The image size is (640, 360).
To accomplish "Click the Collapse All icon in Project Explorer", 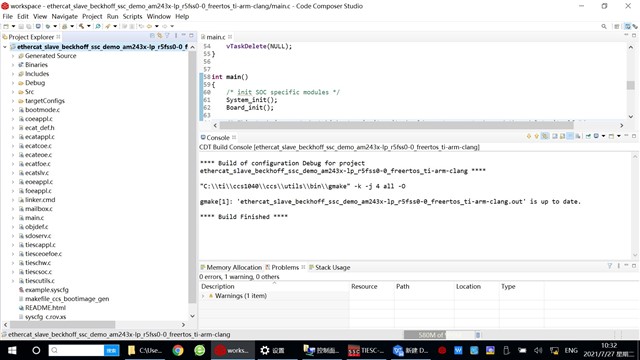I will 152,36.
